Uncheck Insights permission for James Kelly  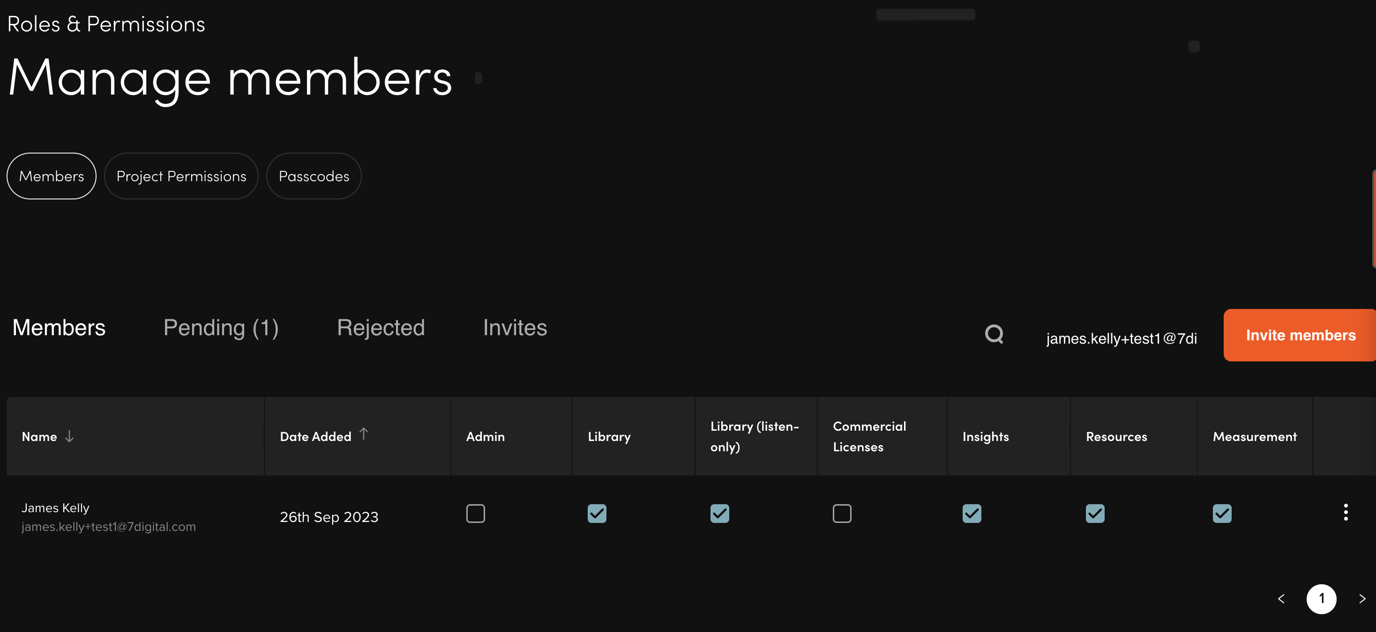tap(972, 513)
